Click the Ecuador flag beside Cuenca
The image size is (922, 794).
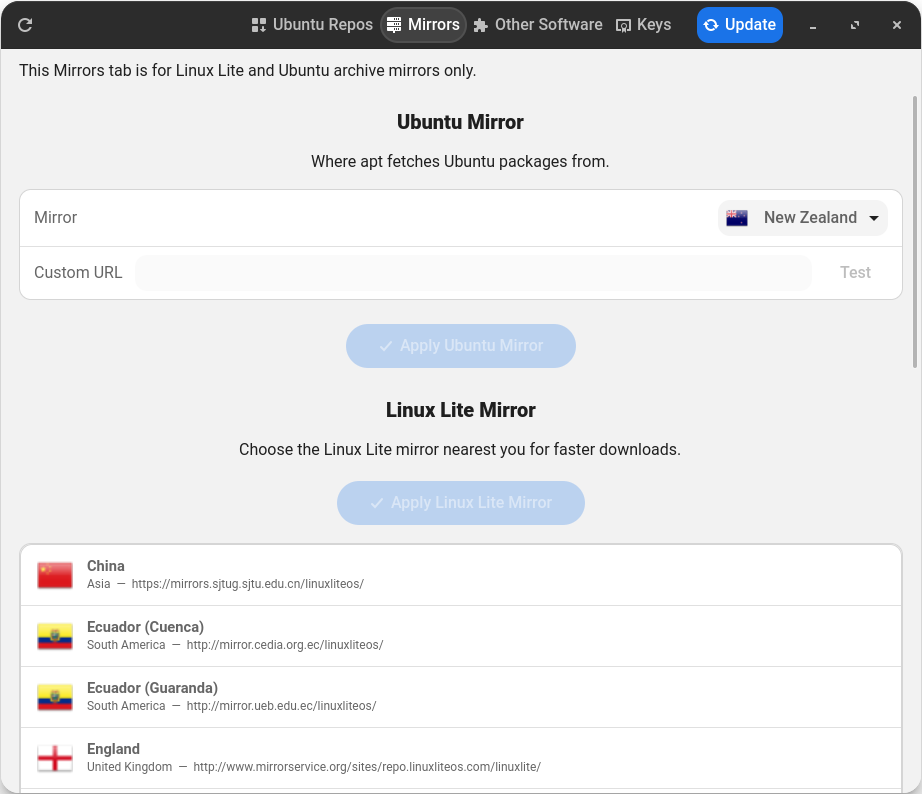55,636
